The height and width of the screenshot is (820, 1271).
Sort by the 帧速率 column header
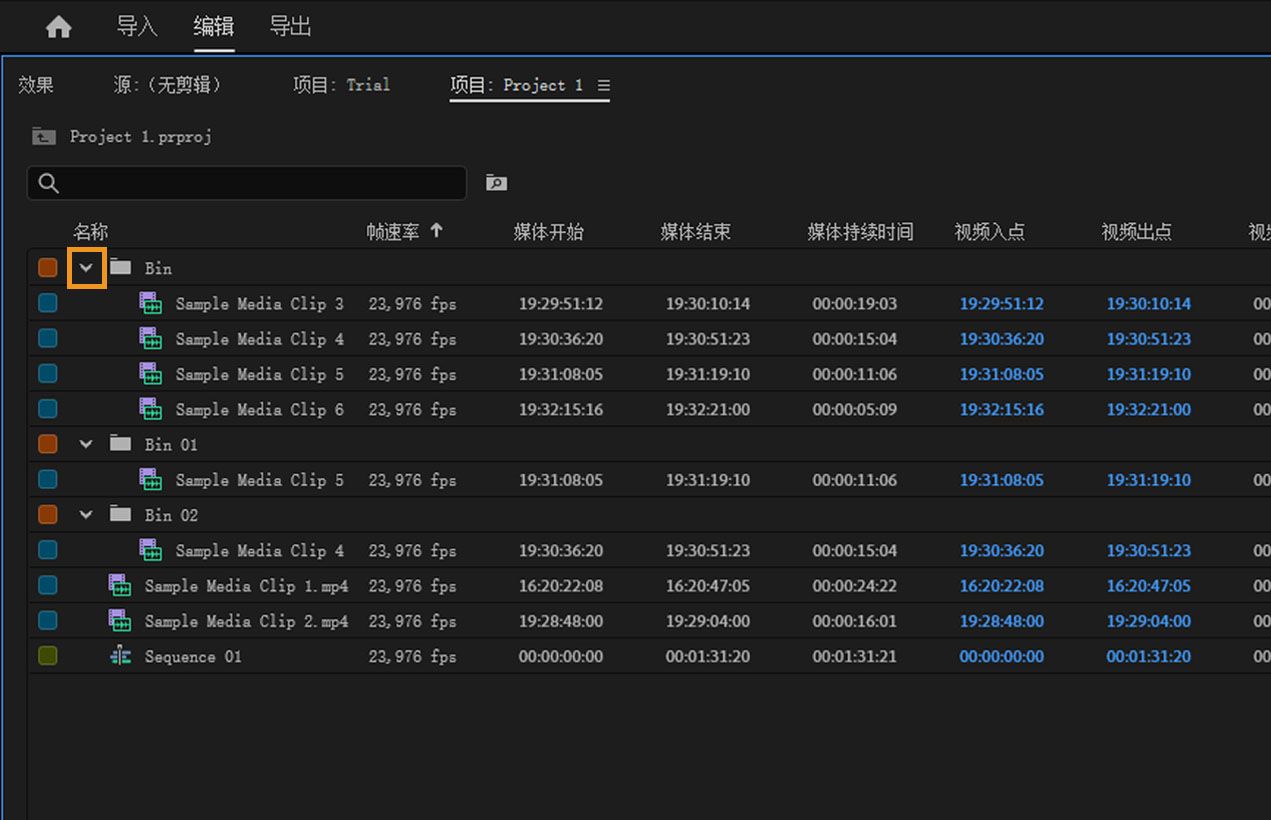pyautogui.click(x=392, y=232)
